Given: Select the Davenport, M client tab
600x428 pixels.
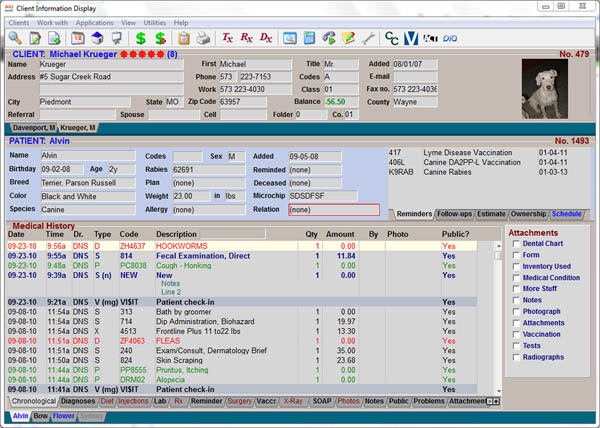Looking at the screenshot, I should pos(34,127).
